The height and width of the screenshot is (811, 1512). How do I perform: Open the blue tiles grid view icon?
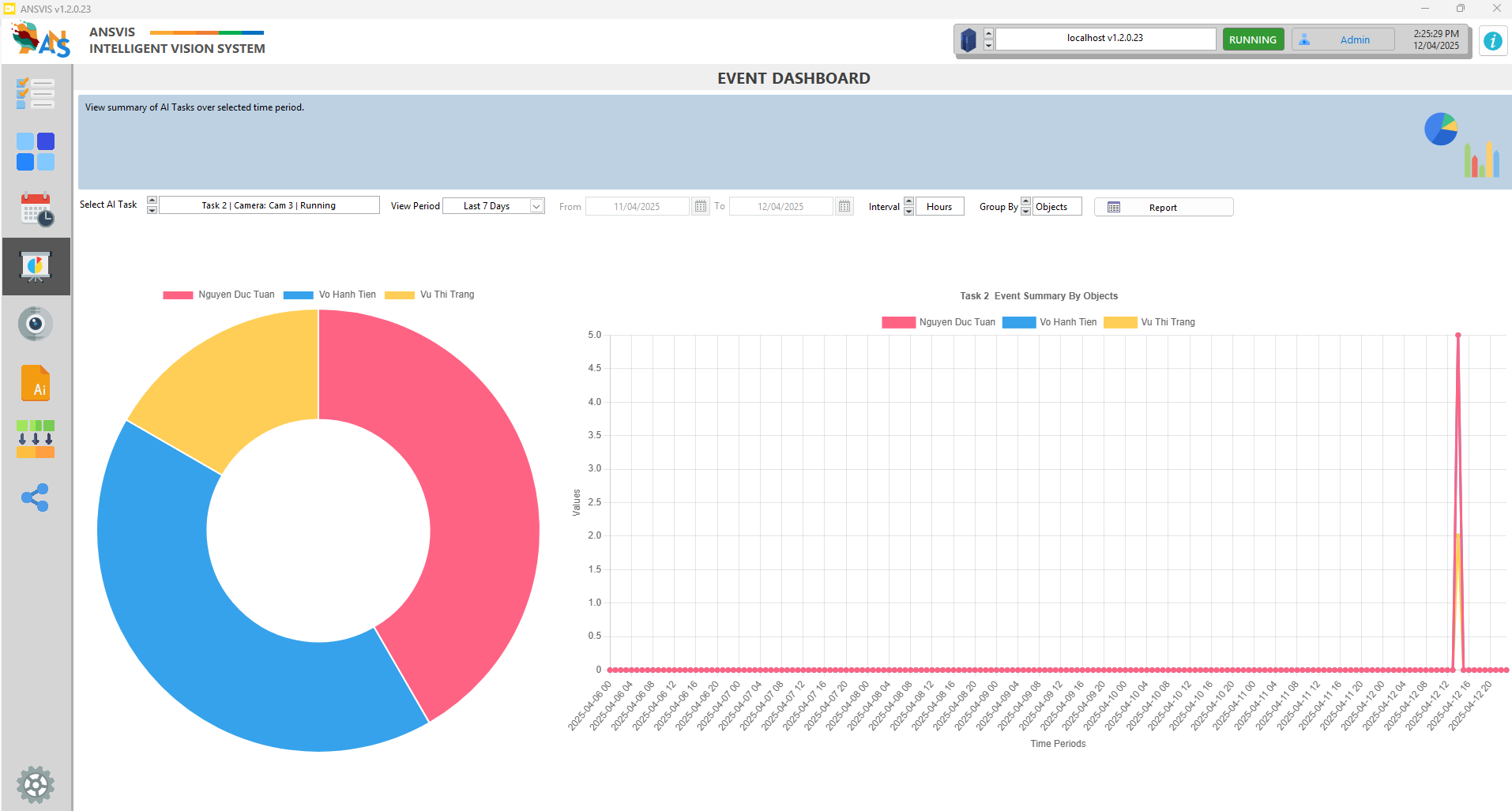click(36, 152)
